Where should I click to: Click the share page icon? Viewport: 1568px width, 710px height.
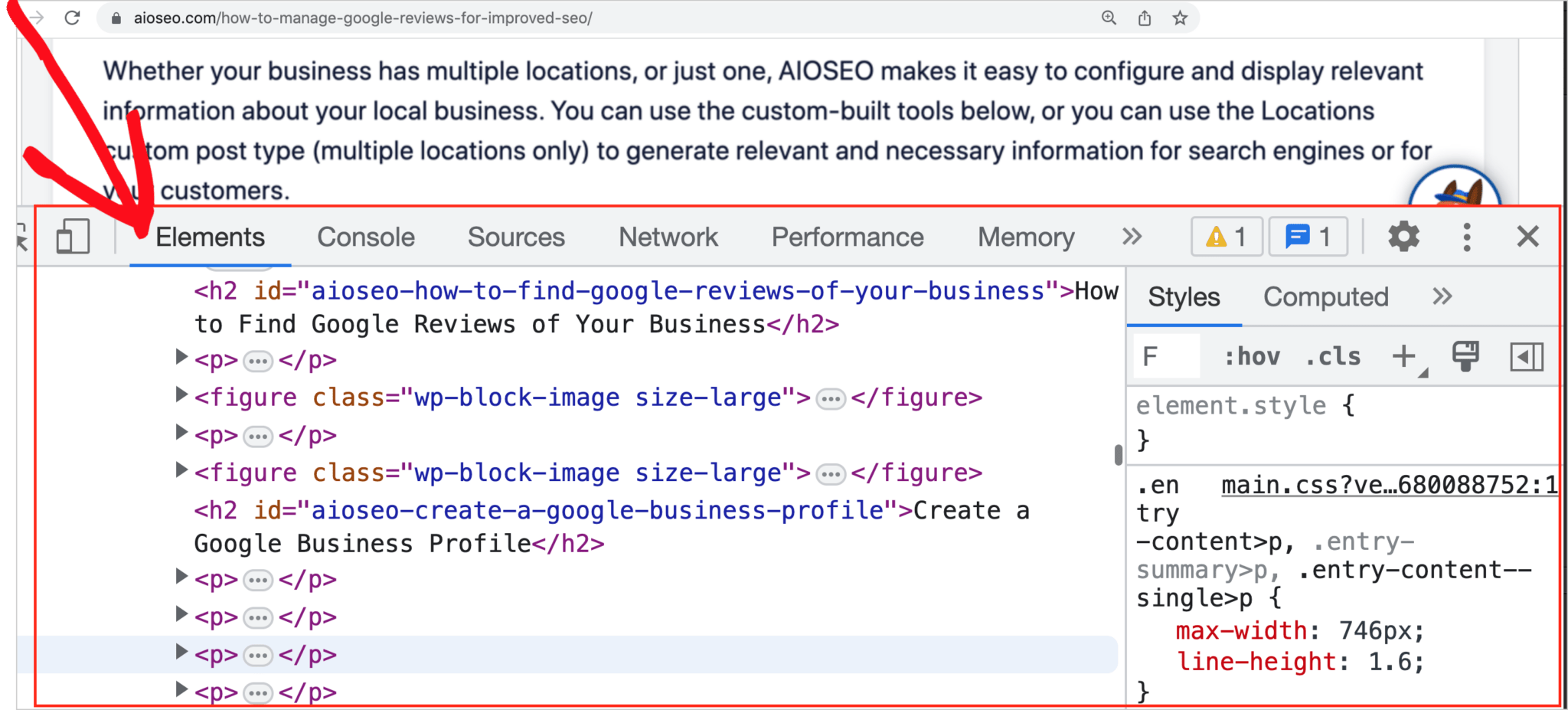1145,18
